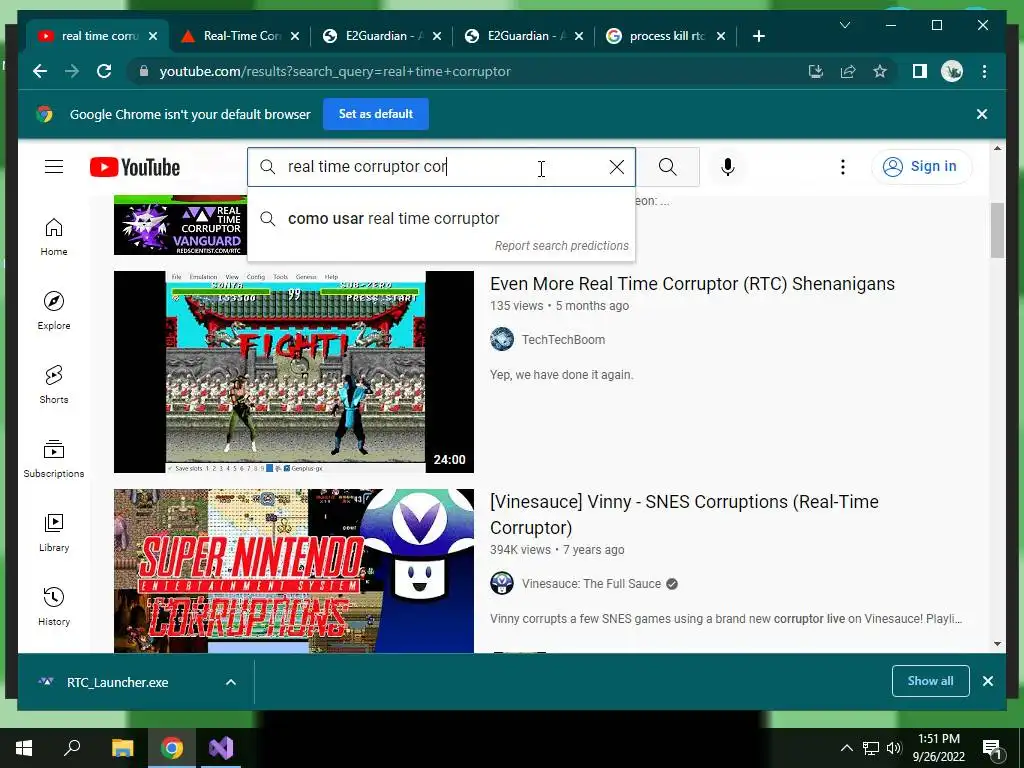Screen dimensions: 1024x768
Task: Click the Vinesauce channel avatar
Action: pos(502,583)
